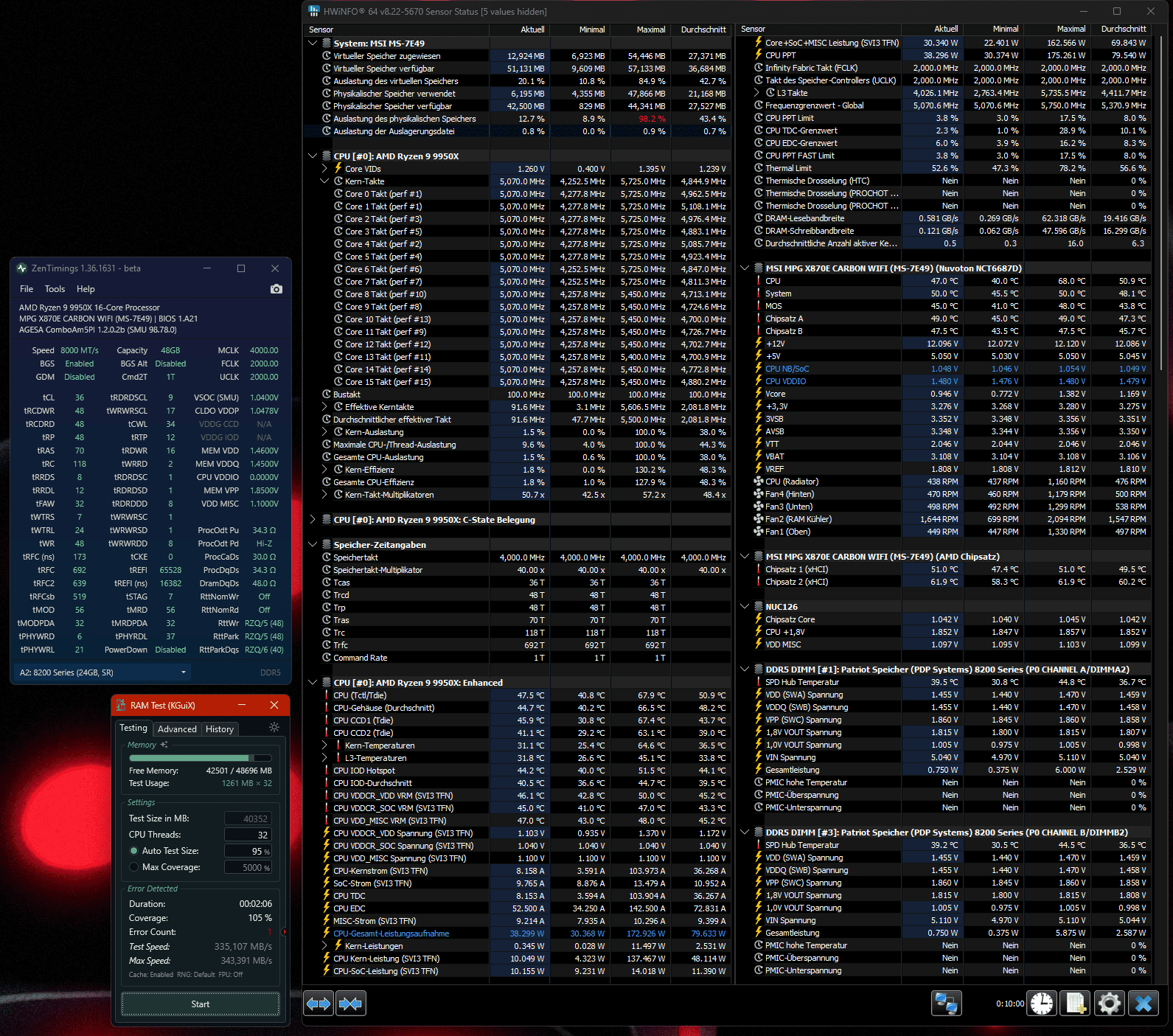The width and height of the screenshot is (1173, 1036).
Task: Click the red side arrow beside Error Count
Action: click(285, 932)
